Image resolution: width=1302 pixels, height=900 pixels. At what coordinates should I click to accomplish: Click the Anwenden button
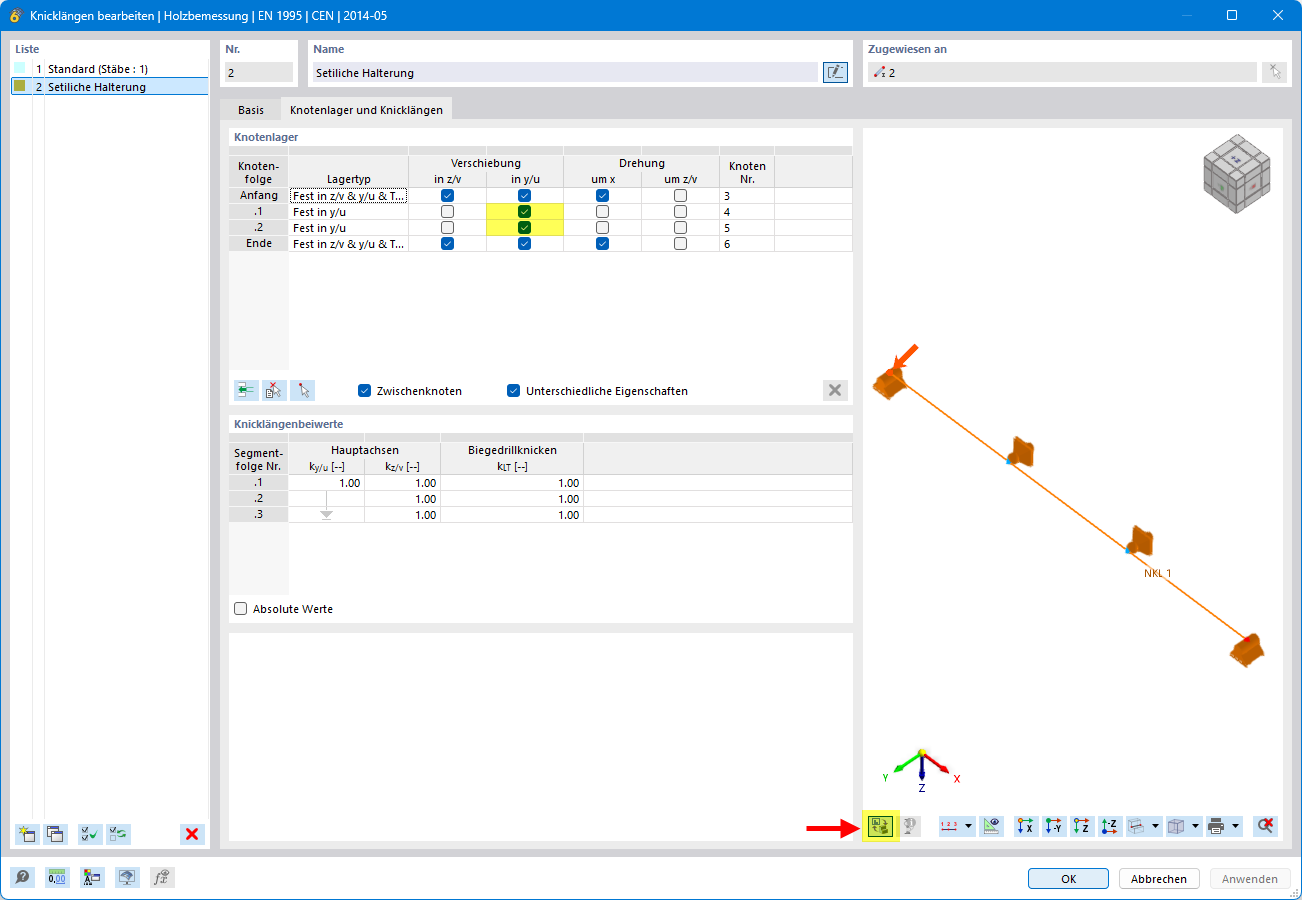pyautogui.click(x=1250, y=879)
